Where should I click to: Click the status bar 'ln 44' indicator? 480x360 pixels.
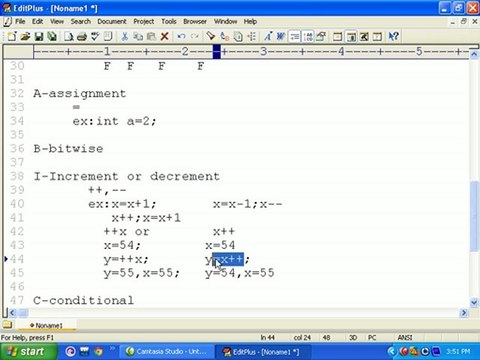267,338
